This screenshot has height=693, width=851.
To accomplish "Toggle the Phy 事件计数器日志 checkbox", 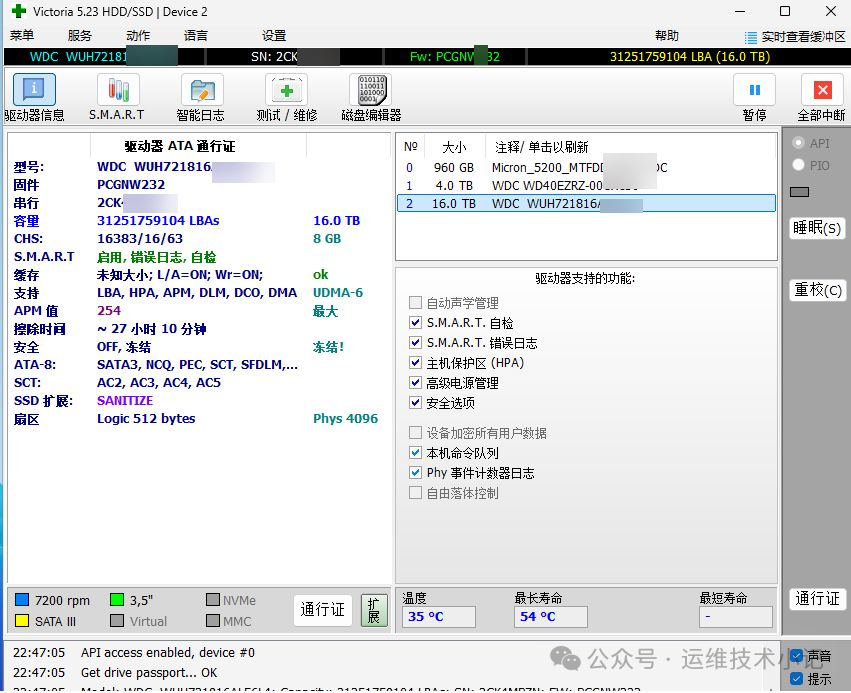I will 415,473.
